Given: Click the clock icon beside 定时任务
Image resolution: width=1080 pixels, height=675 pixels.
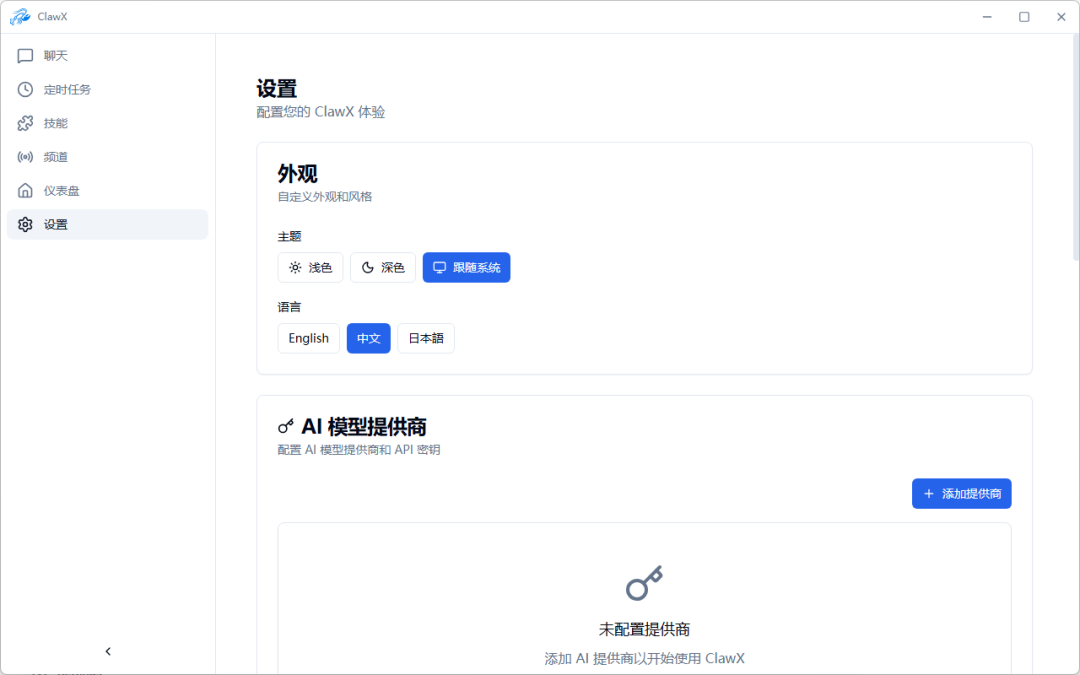Looking at the screenshot, I should click(x=25, y=90).
